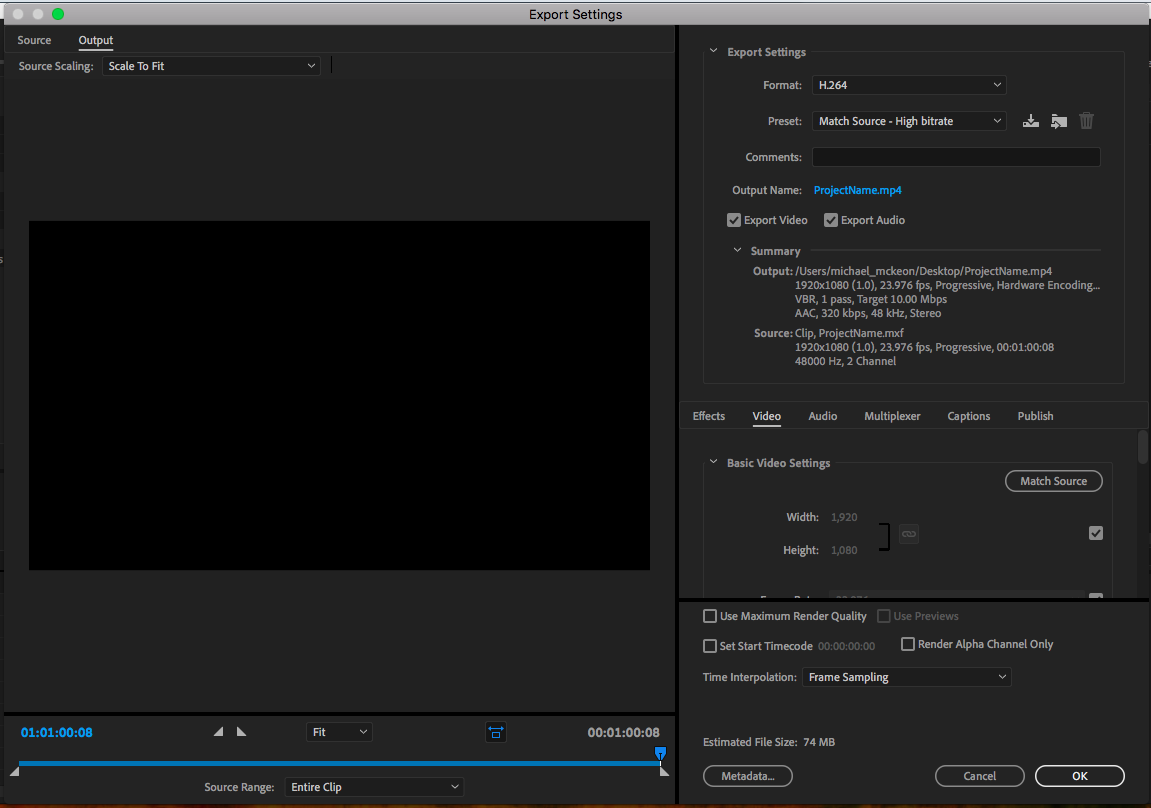Click the duration 00:01:00:08 text

(x=623, y=732)
